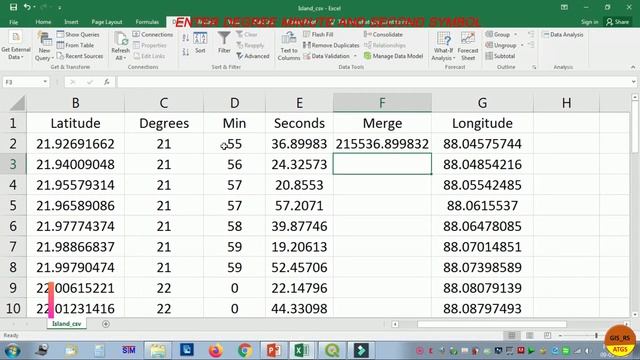This screenshot has width=640, height=360.
Task: Select the Island_csv sheet tab
Action: click(x=67, y=324)
